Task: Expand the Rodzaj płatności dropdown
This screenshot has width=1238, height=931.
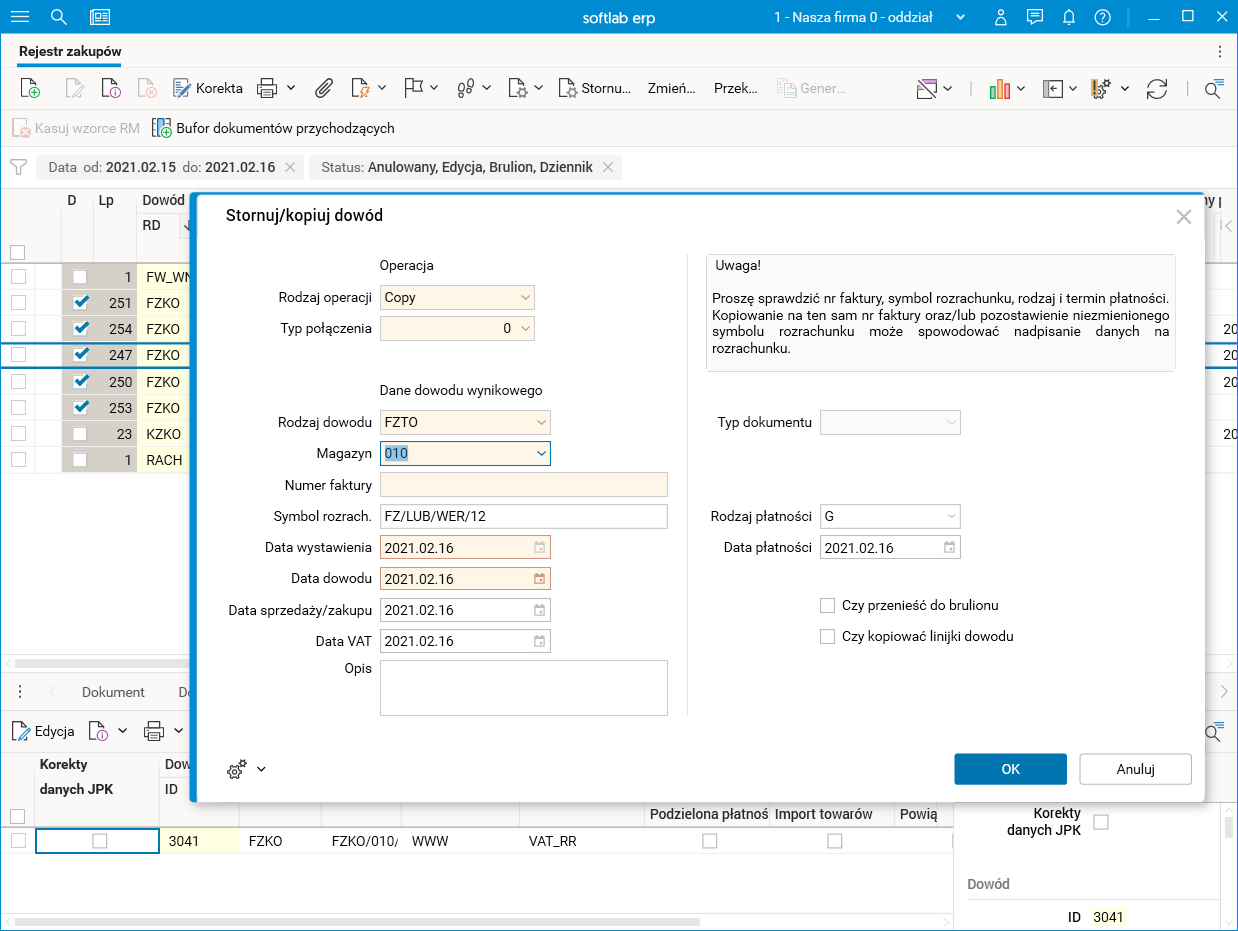Action: pyautogui.click(x=949, y=517)
